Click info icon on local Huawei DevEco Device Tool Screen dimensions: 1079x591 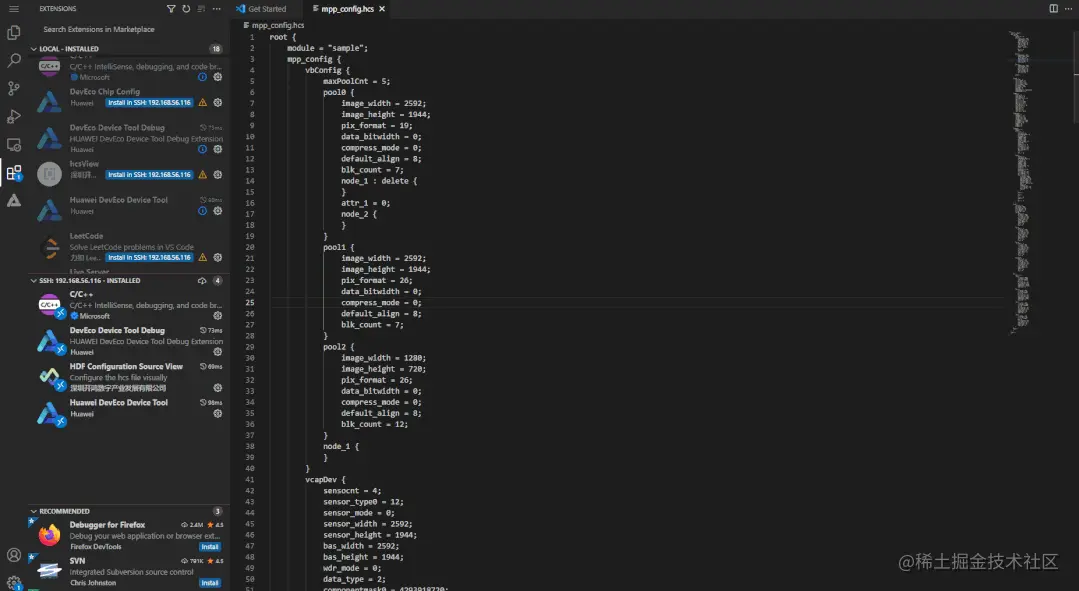click(202, 211)
